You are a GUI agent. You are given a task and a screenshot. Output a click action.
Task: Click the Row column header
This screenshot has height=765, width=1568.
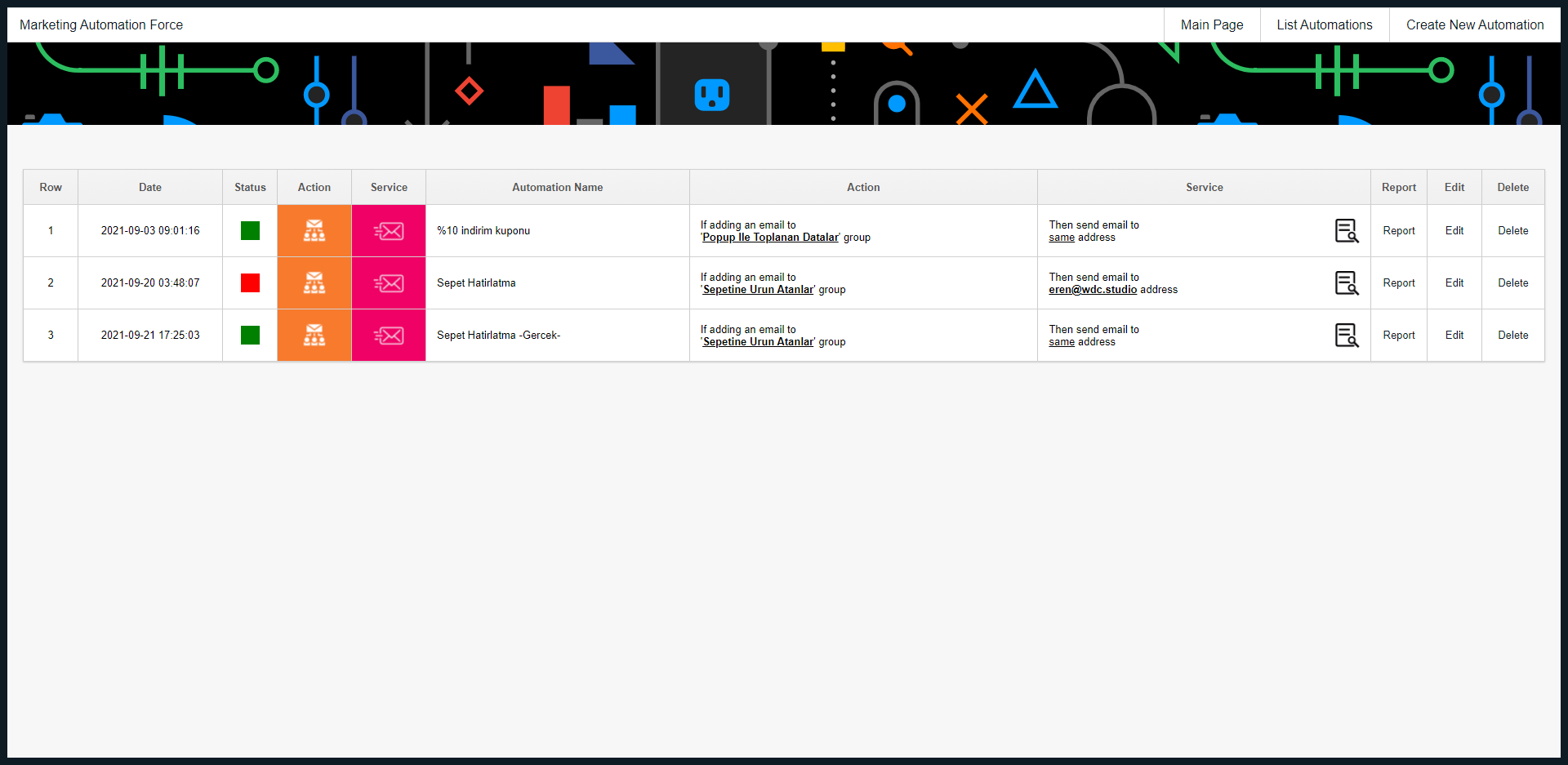pyautogui.click(x=51, y=188)
